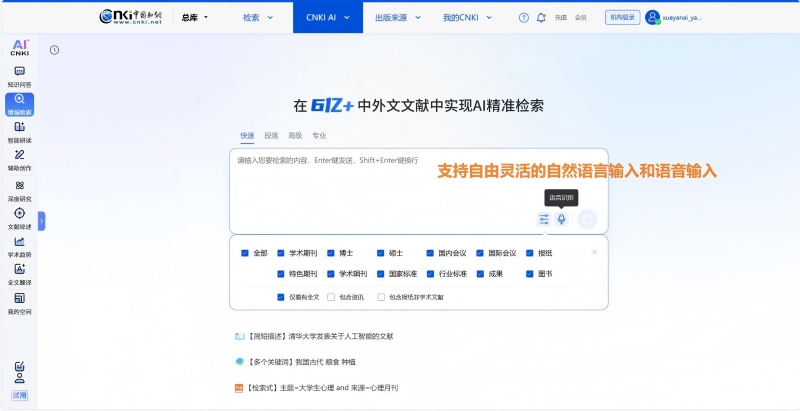Switch to the 专业 search tab
This screenshot has width=800, height=411.
(x=319, y=135)
